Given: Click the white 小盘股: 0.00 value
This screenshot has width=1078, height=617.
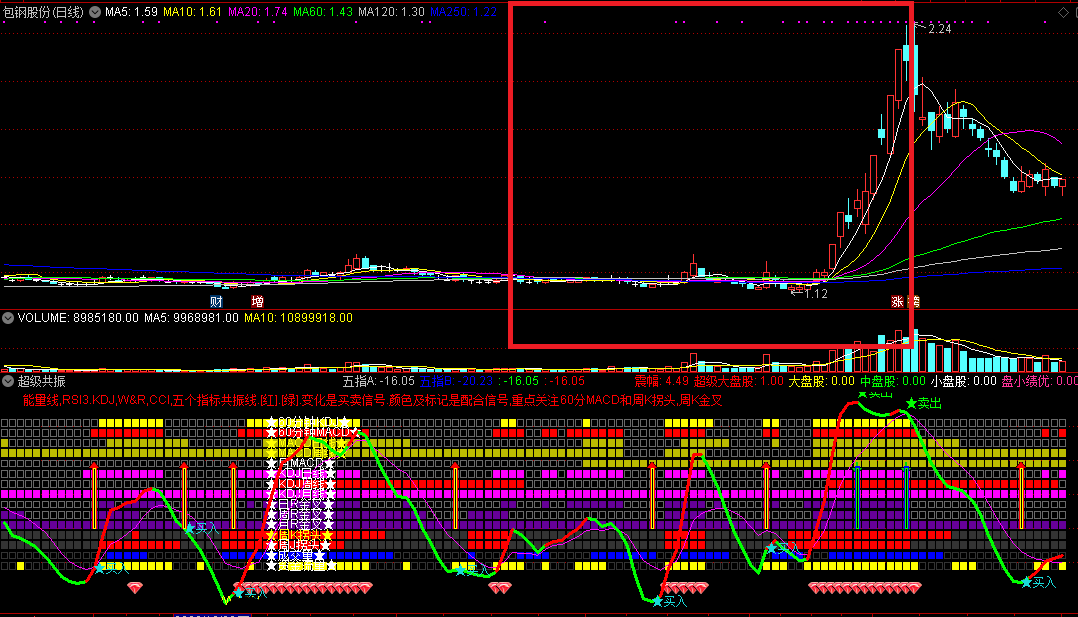Looking at the screenshot, I should tap(964, 381).
